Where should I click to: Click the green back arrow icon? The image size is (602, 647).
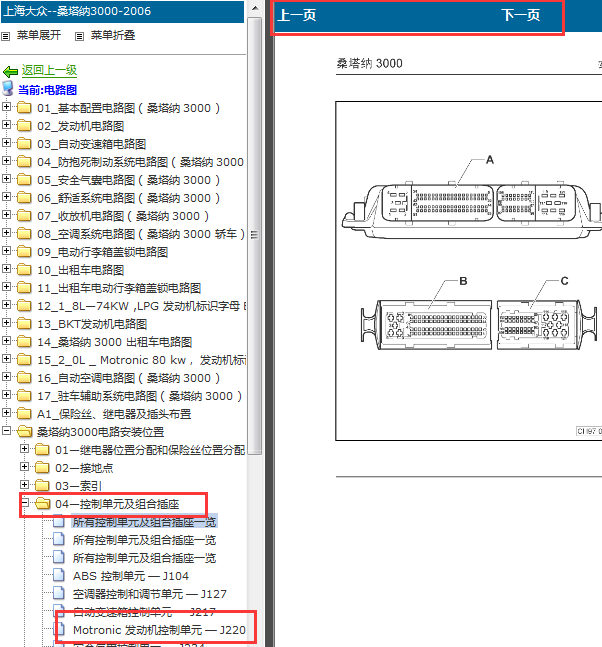pyautogui.click(x=10, y=72)
